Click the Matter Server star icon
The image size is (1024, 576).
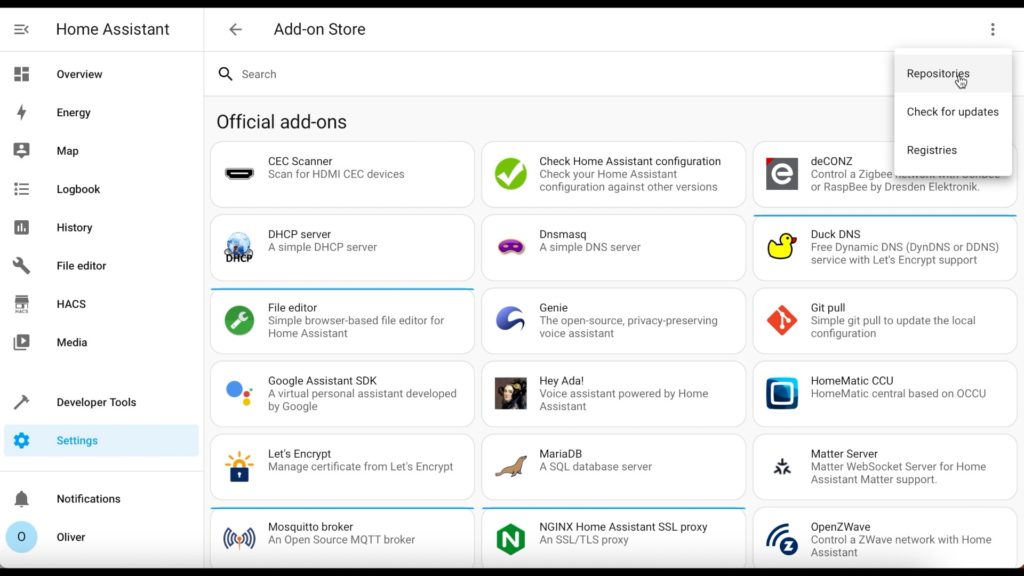(x=782, y=466)
